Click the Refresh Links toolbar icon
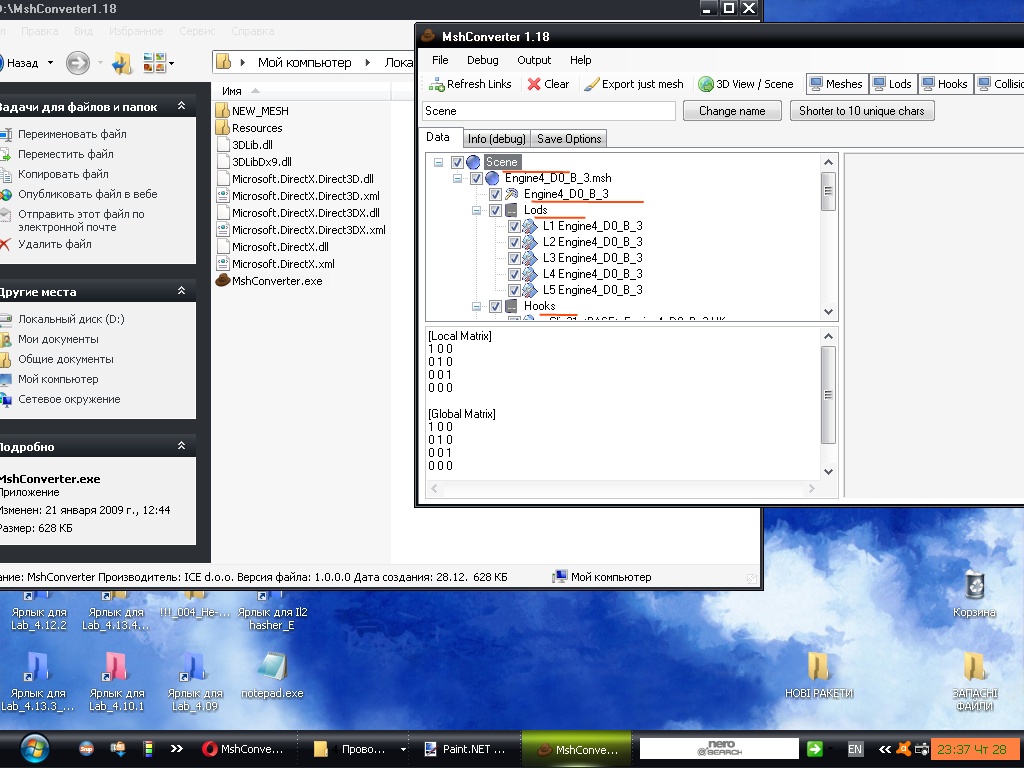 (x=436, y=85)
